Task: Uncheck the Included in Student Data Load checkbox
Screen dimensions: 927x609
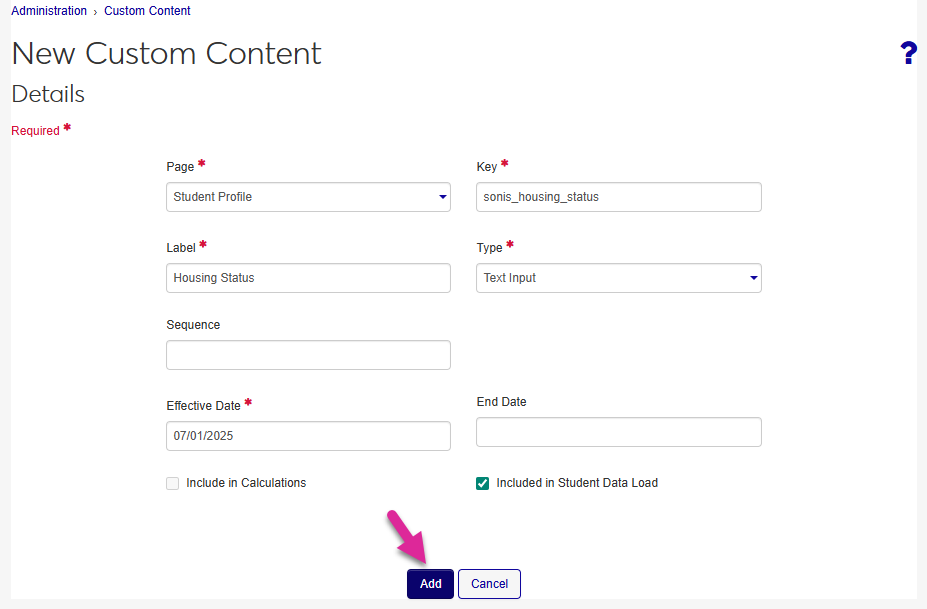Action: (x=483, y=483)
